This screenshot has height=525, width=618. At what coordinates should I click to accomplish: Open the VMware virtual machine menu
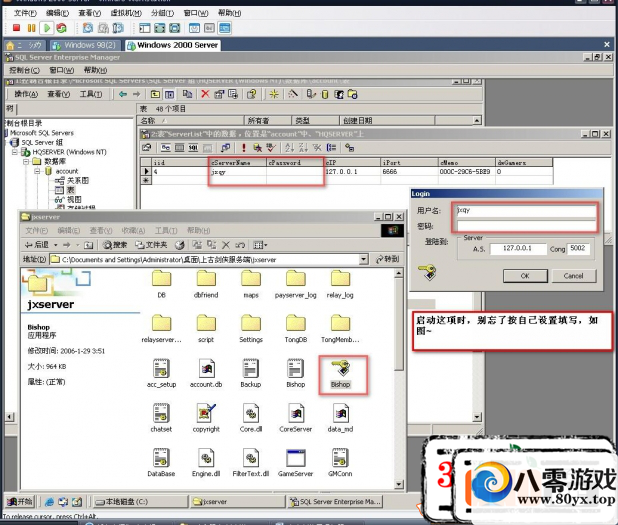(x=126, y=13)
